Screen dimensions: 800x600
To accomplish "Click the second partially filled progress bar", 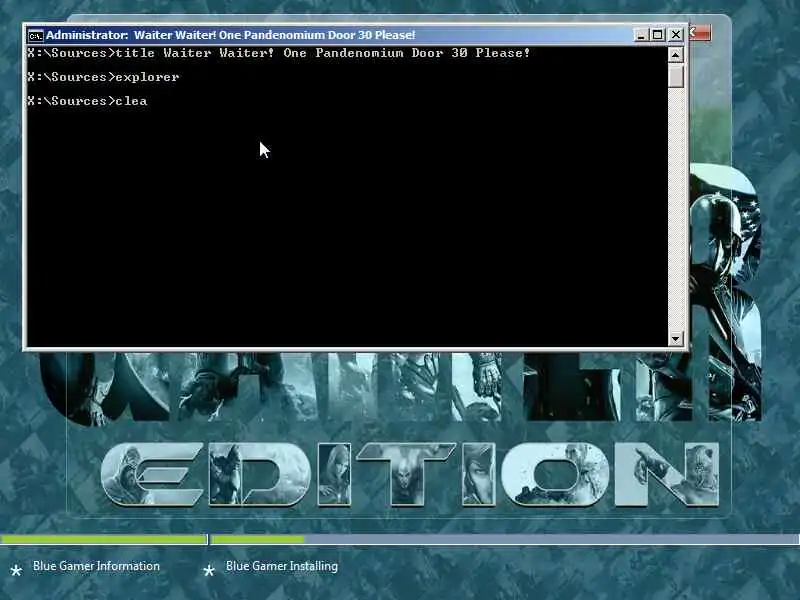I will pos(505,539).
